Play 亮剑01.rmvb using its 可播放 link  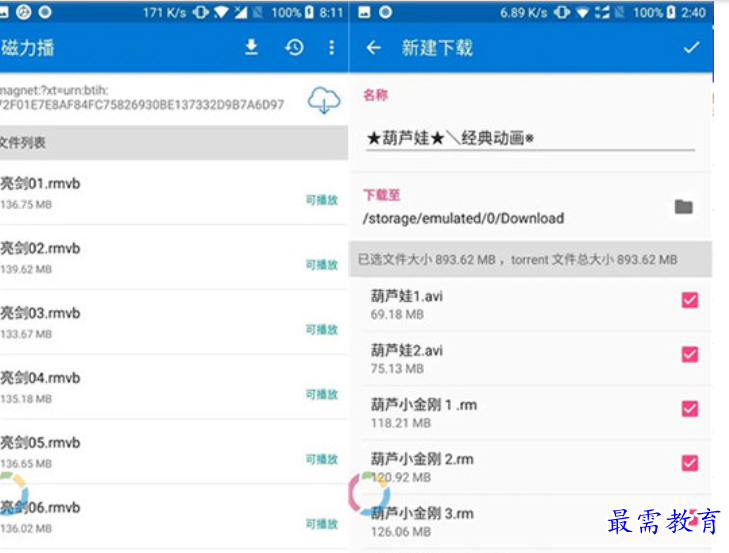pos(322,200)
